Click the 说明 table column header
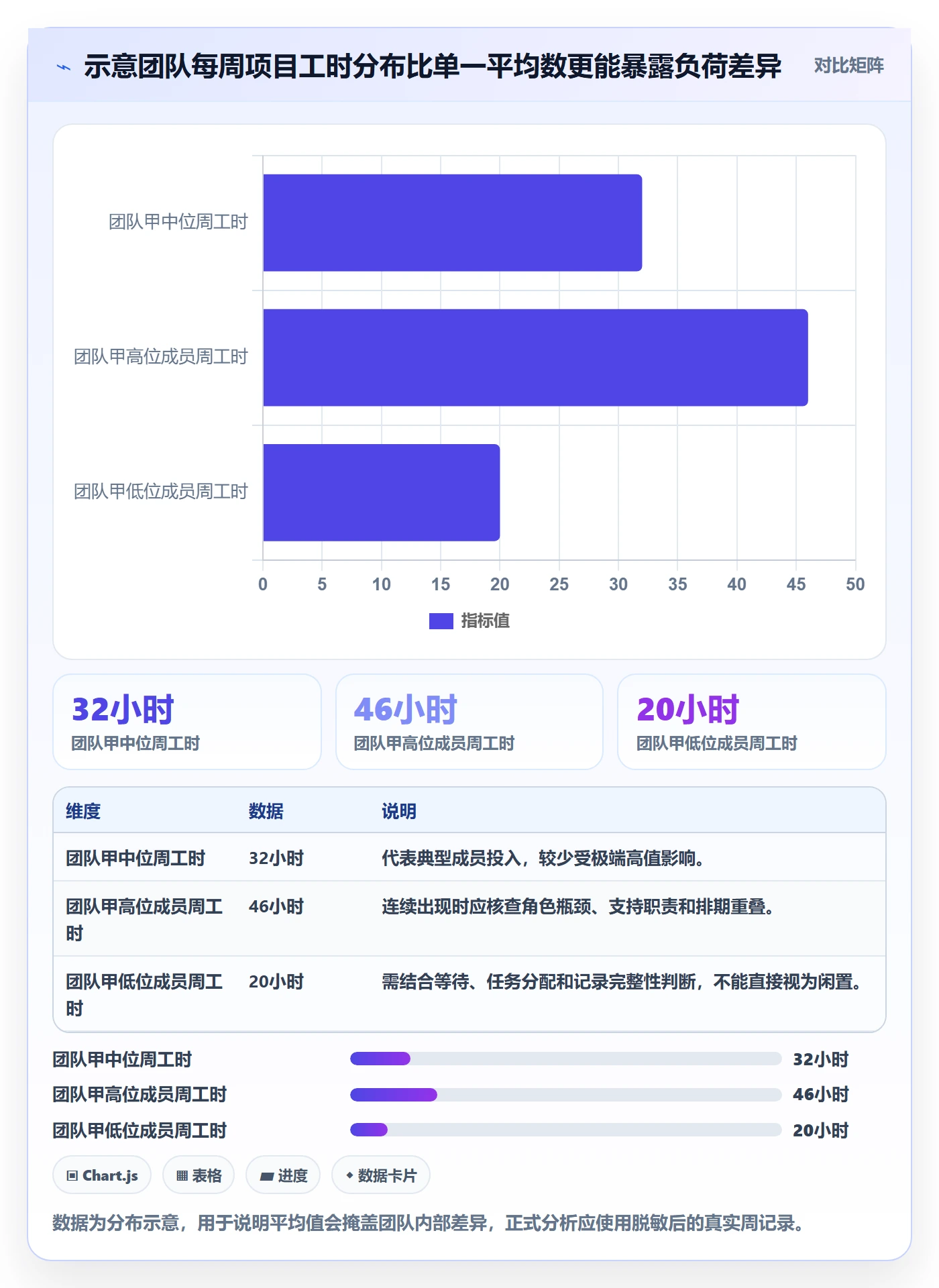 pos(399,811)
